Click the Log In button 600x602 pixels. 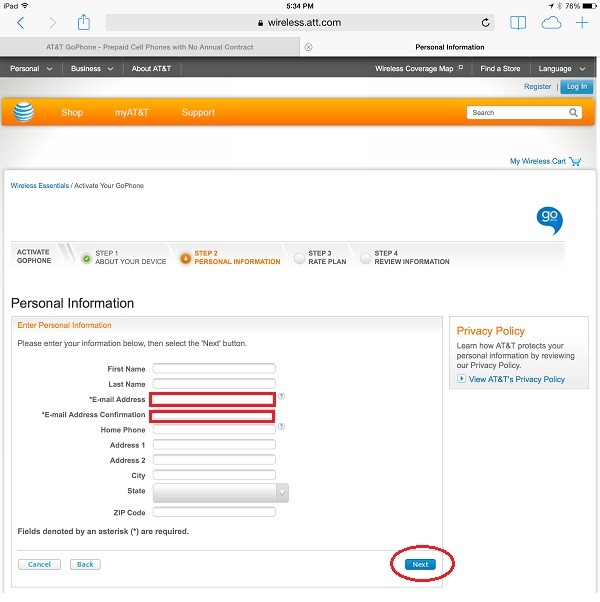577,86
